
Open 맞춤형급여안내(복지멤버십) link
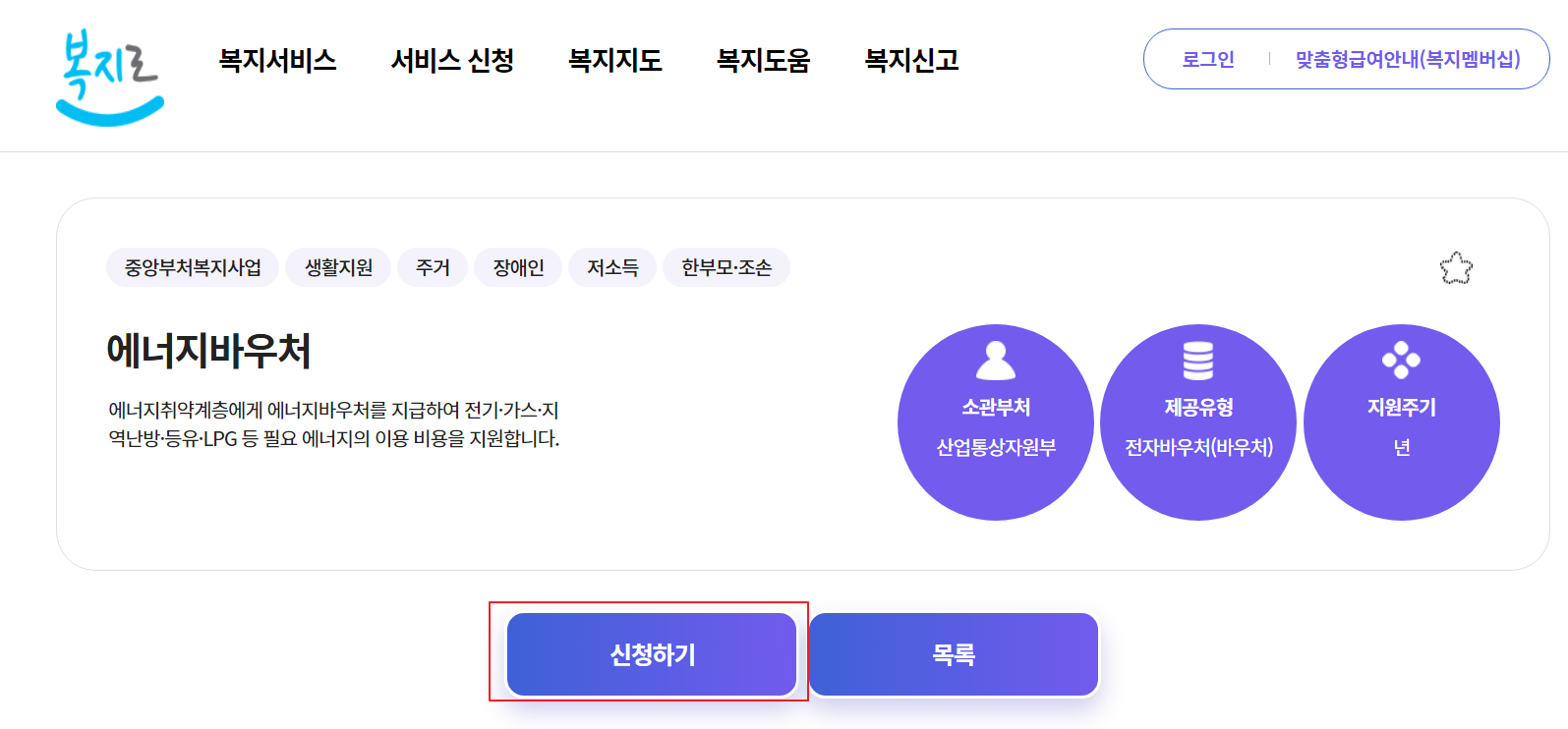click(1408, 60)
